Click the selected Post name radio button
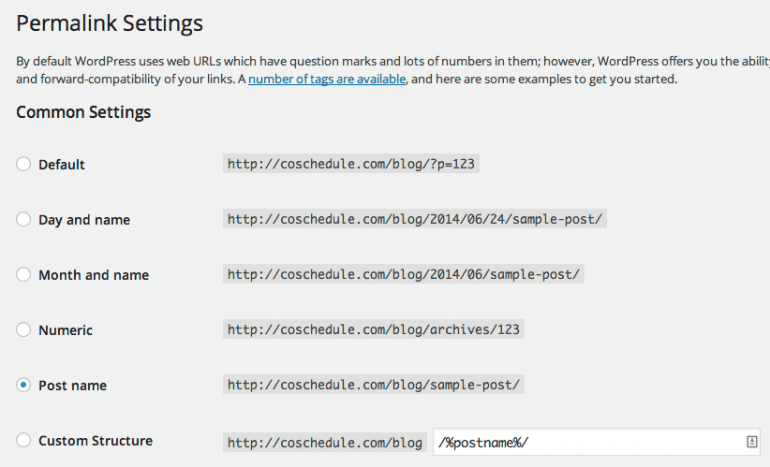 tap(24, 385)
